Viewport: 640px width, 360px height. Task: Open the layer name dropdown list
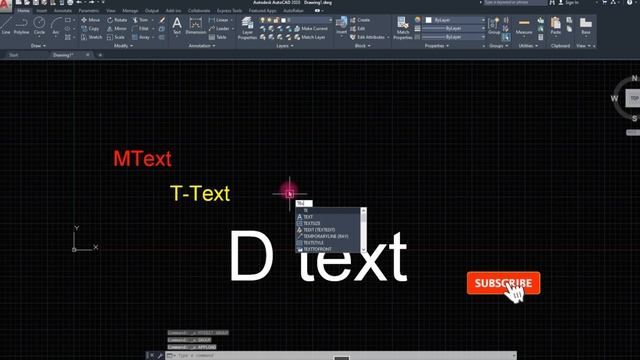tap(308, 20)
